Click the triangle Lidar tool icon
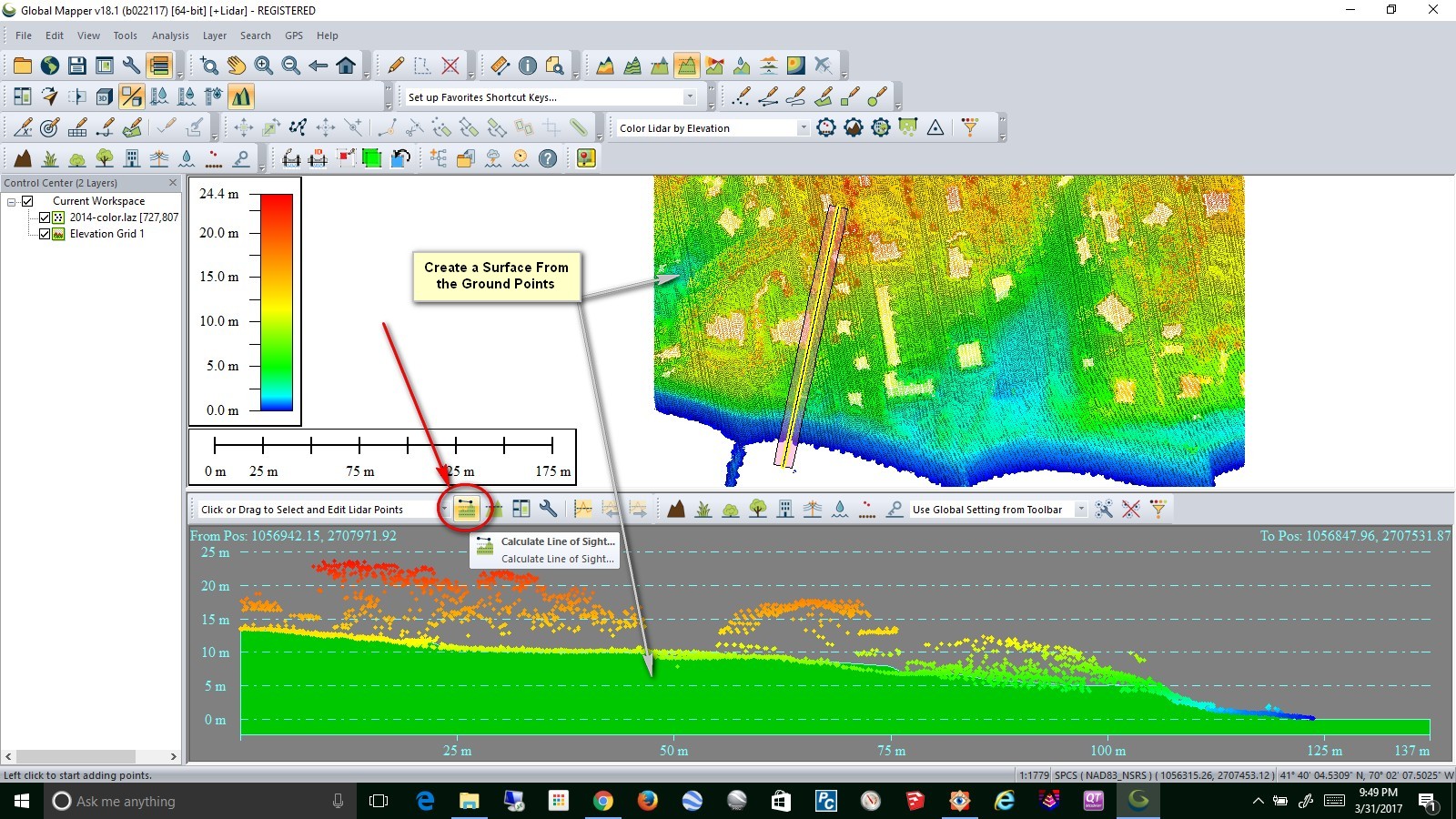1456x819 pixels. pyautogui.click(x=935, y=127)
